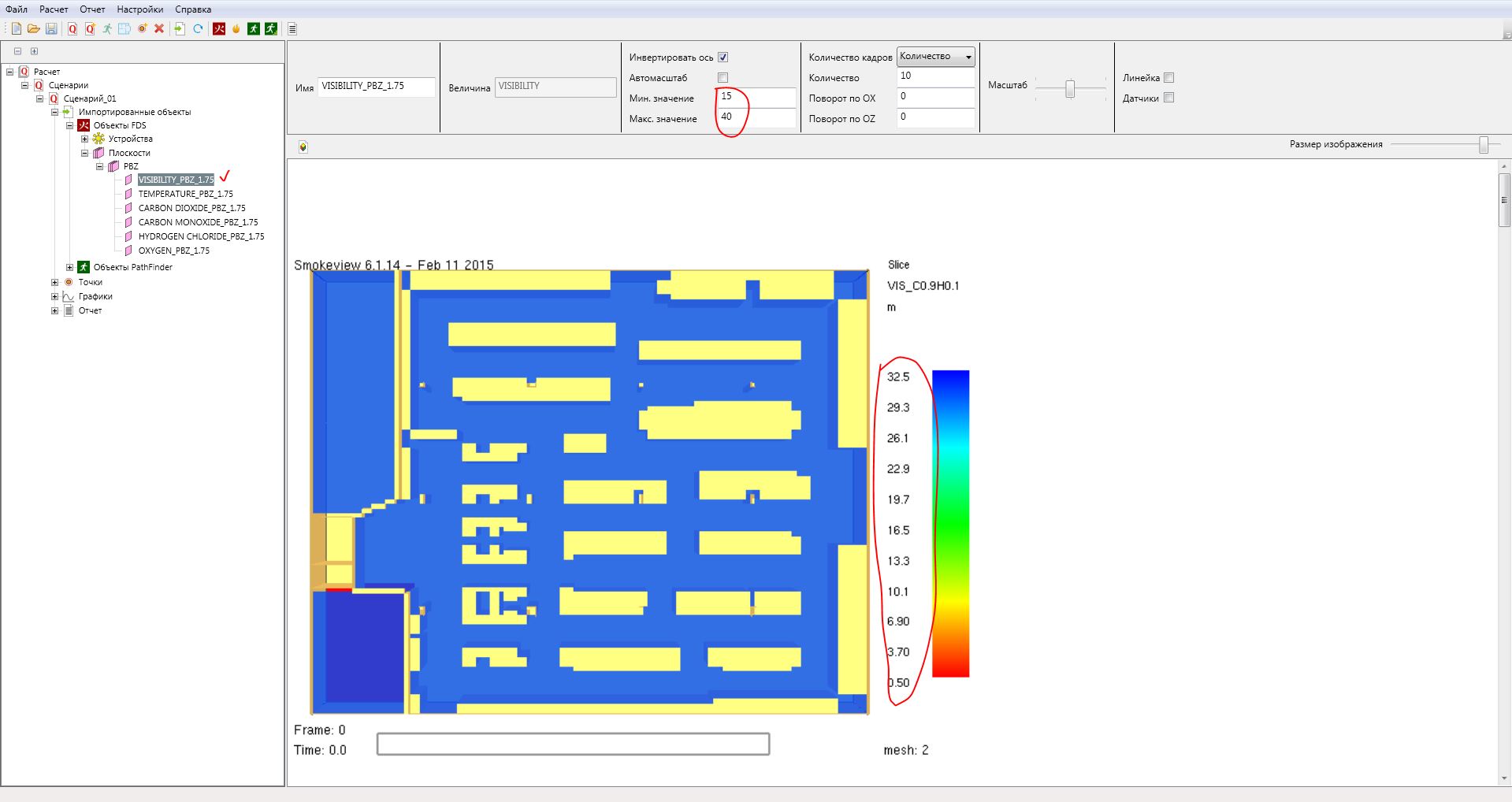Collapse the 'Импортированные объекты' node
The height and width of the screenshot is (802, 1512).
point(54,112)
